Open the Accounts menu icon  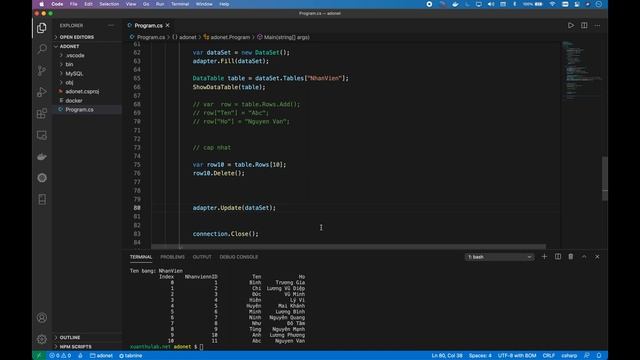click(x=42, y=318)
